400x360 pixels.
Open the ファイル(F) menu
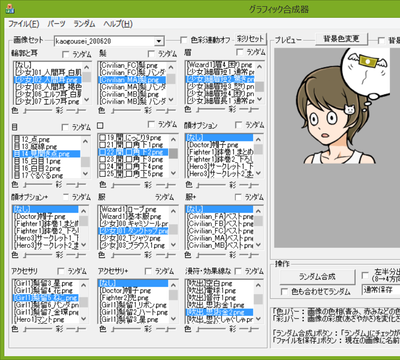(24, 24)
